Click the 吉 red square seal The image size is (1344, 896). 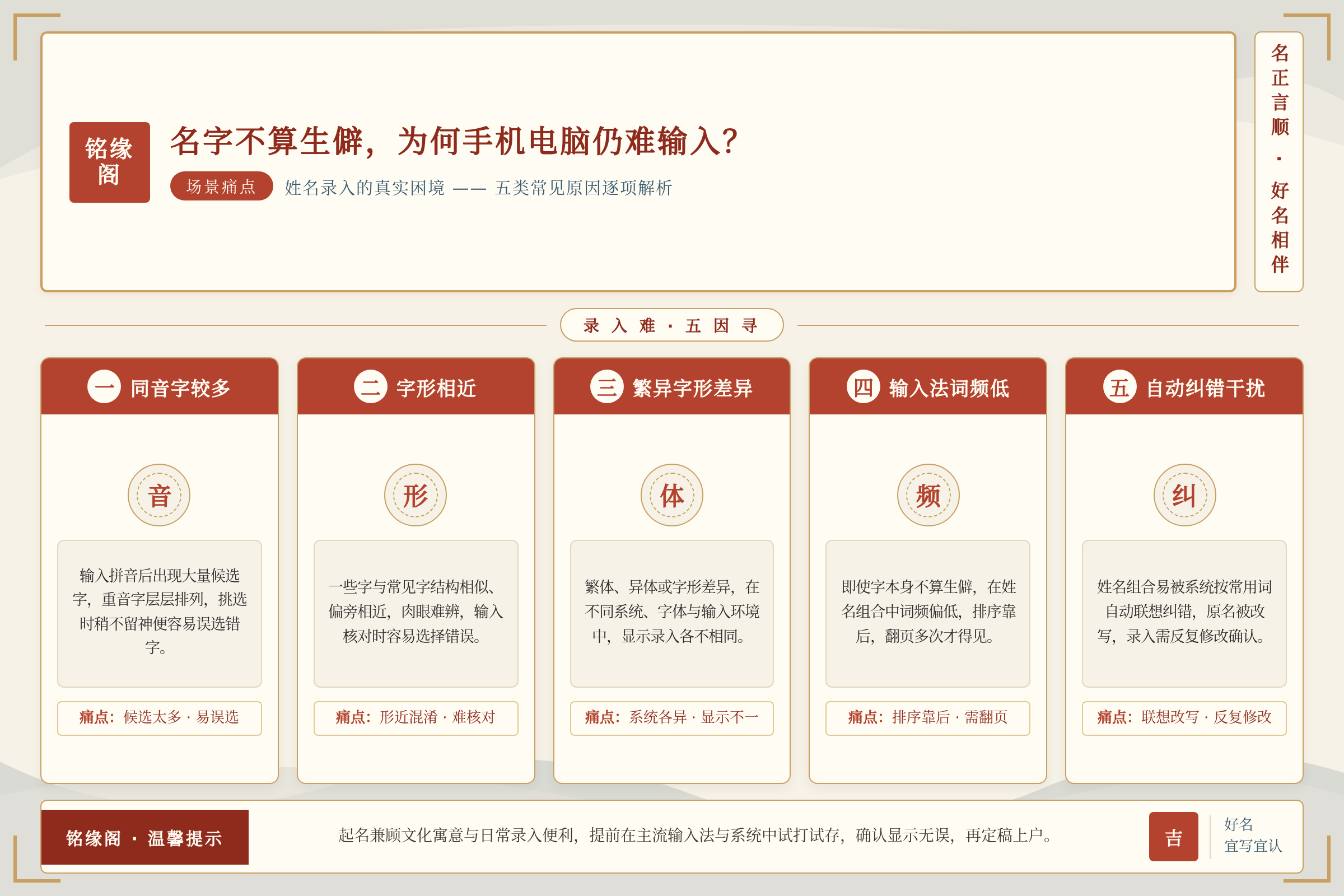pos(1174,837)
